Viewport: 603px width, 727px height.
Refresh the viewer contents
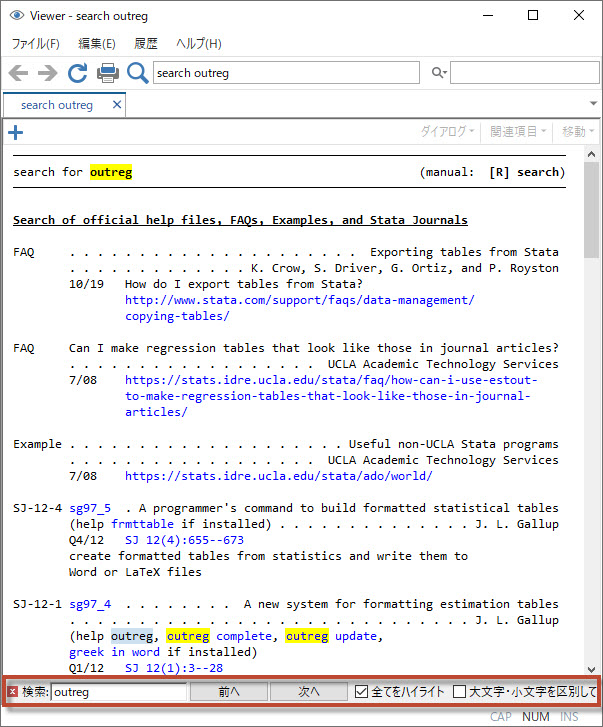pyautogui.click(x=77, y=73)
